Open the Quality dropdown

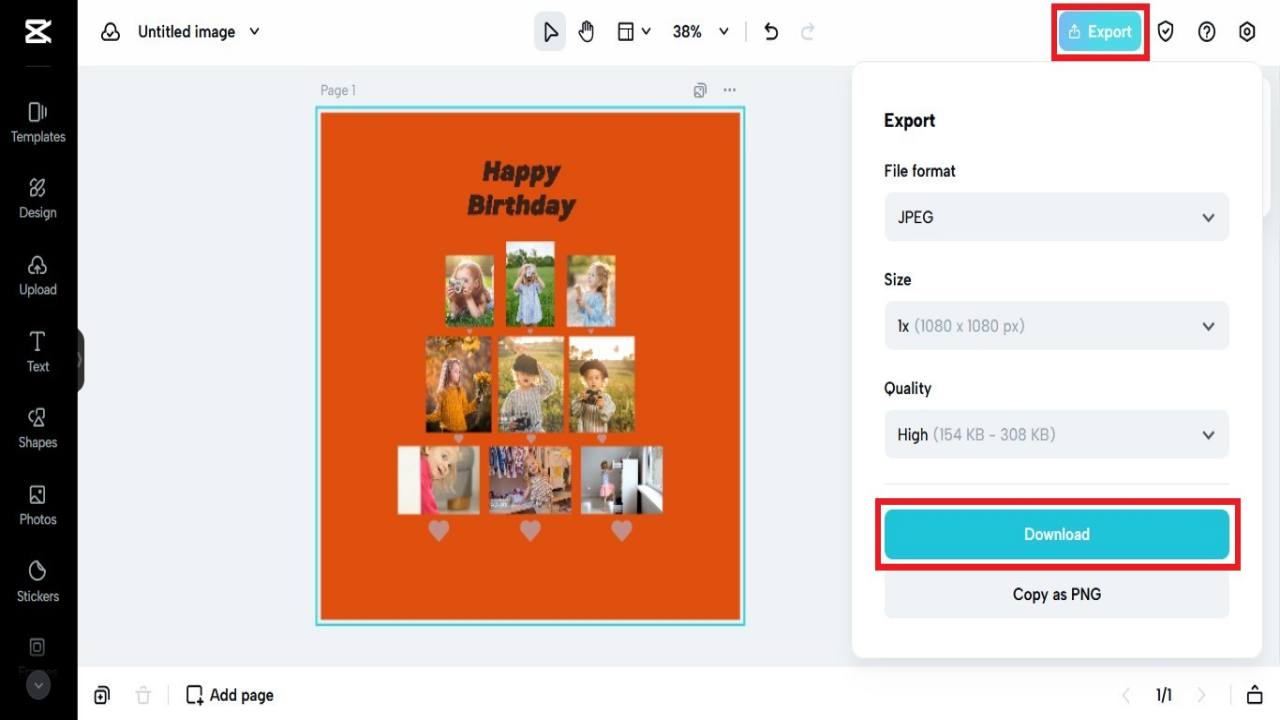(x=1056, y=434)
